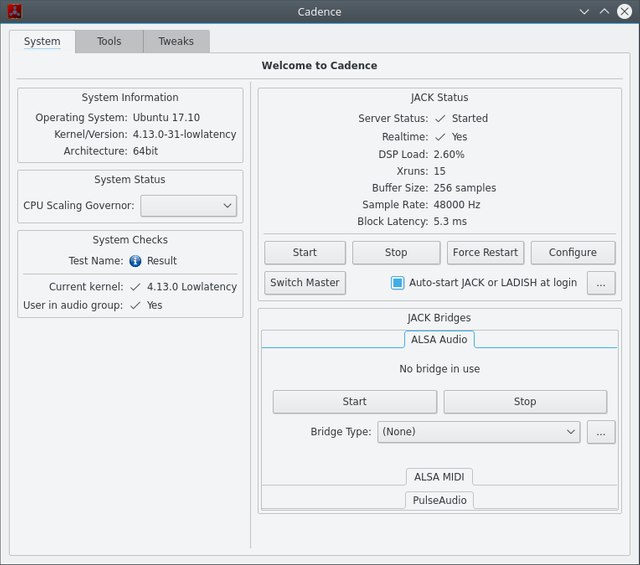The width and height of the screenshot is (640, 565).
Task: Click the Current kernel checkmark icon
Action: coord(135,287)
